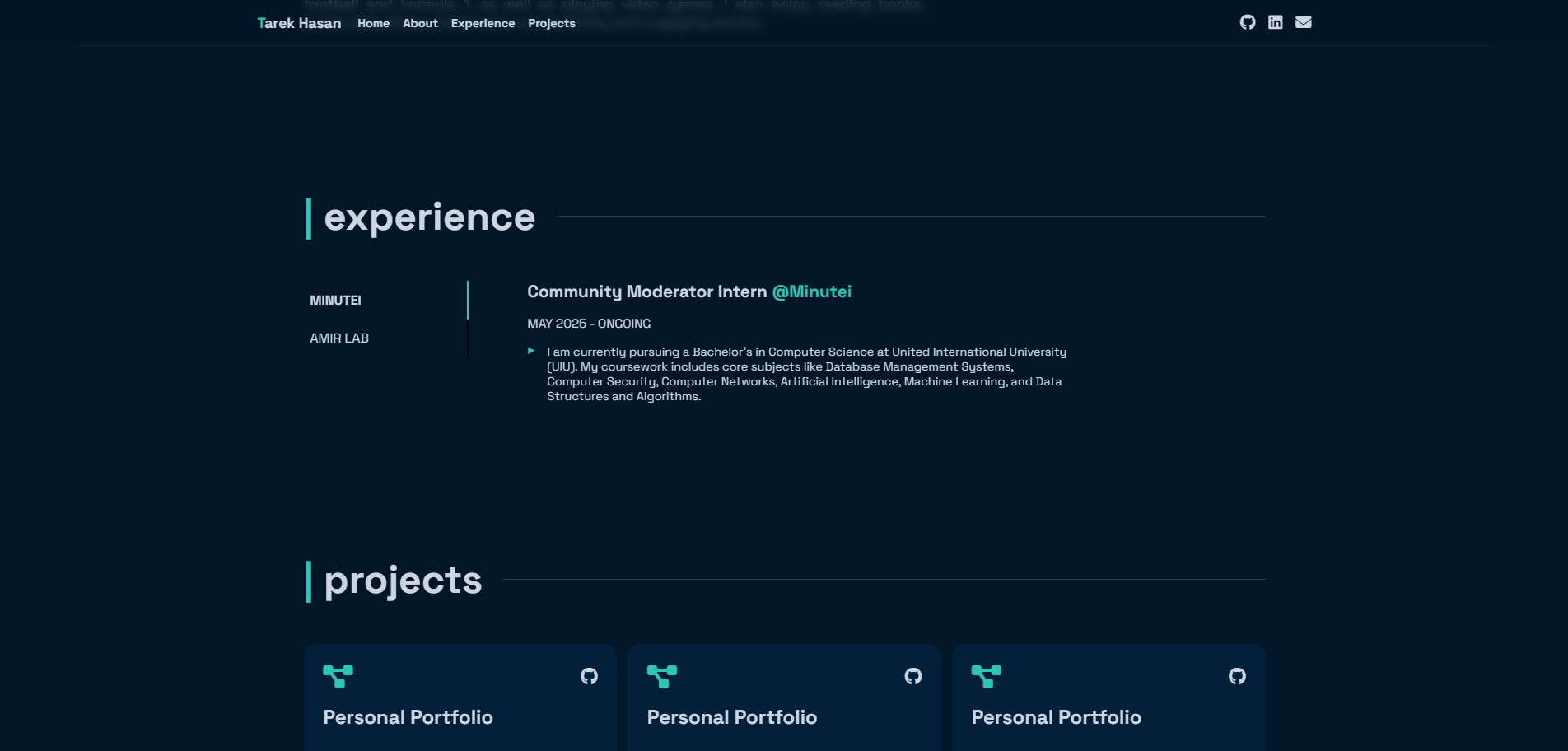The height and width of the screenshot is (751, 1568).
Task: Open GitHub link on second project card
Action: coord(912,676)
